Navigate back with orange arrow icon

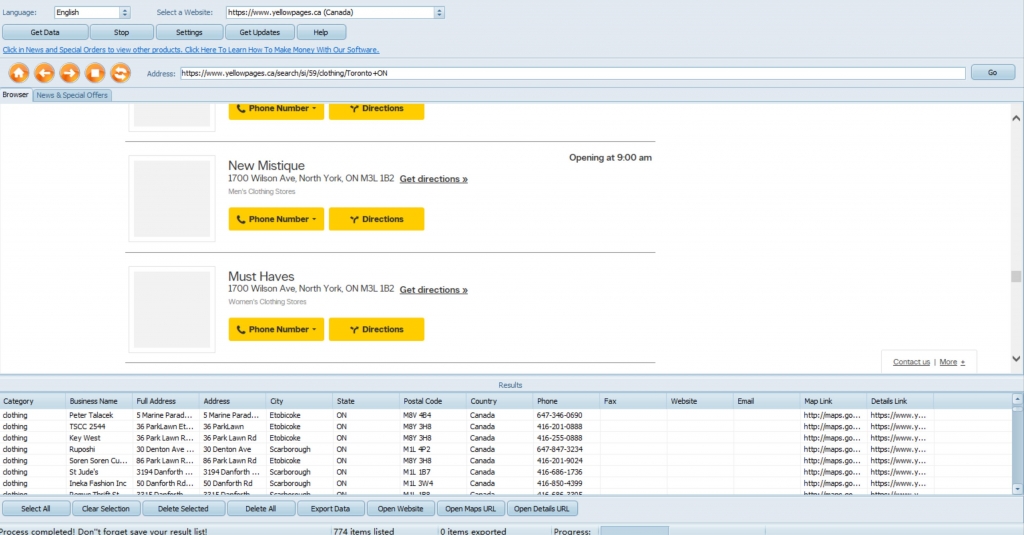click(x=44, y=73)
